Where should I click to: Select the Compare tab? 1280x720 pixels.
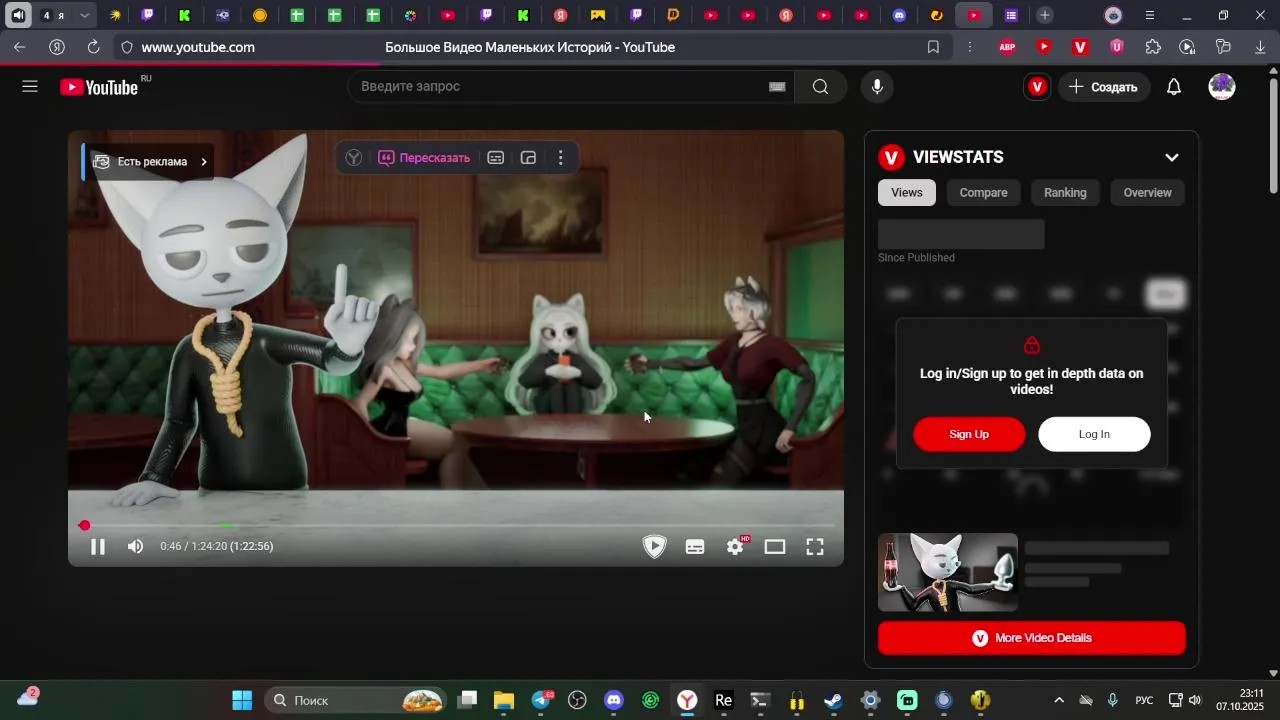tap(984, 193)
